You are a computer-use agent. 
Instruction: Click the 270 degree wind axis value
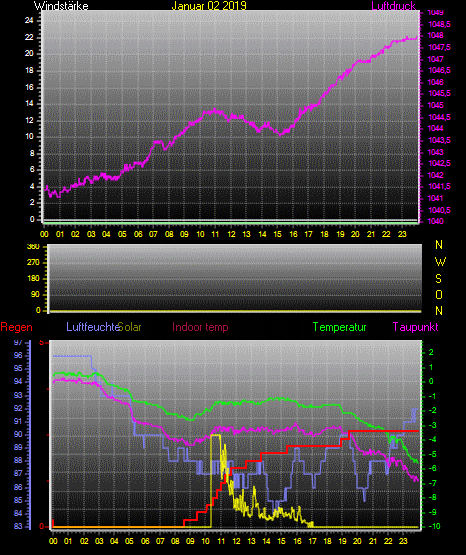[33, 263]
